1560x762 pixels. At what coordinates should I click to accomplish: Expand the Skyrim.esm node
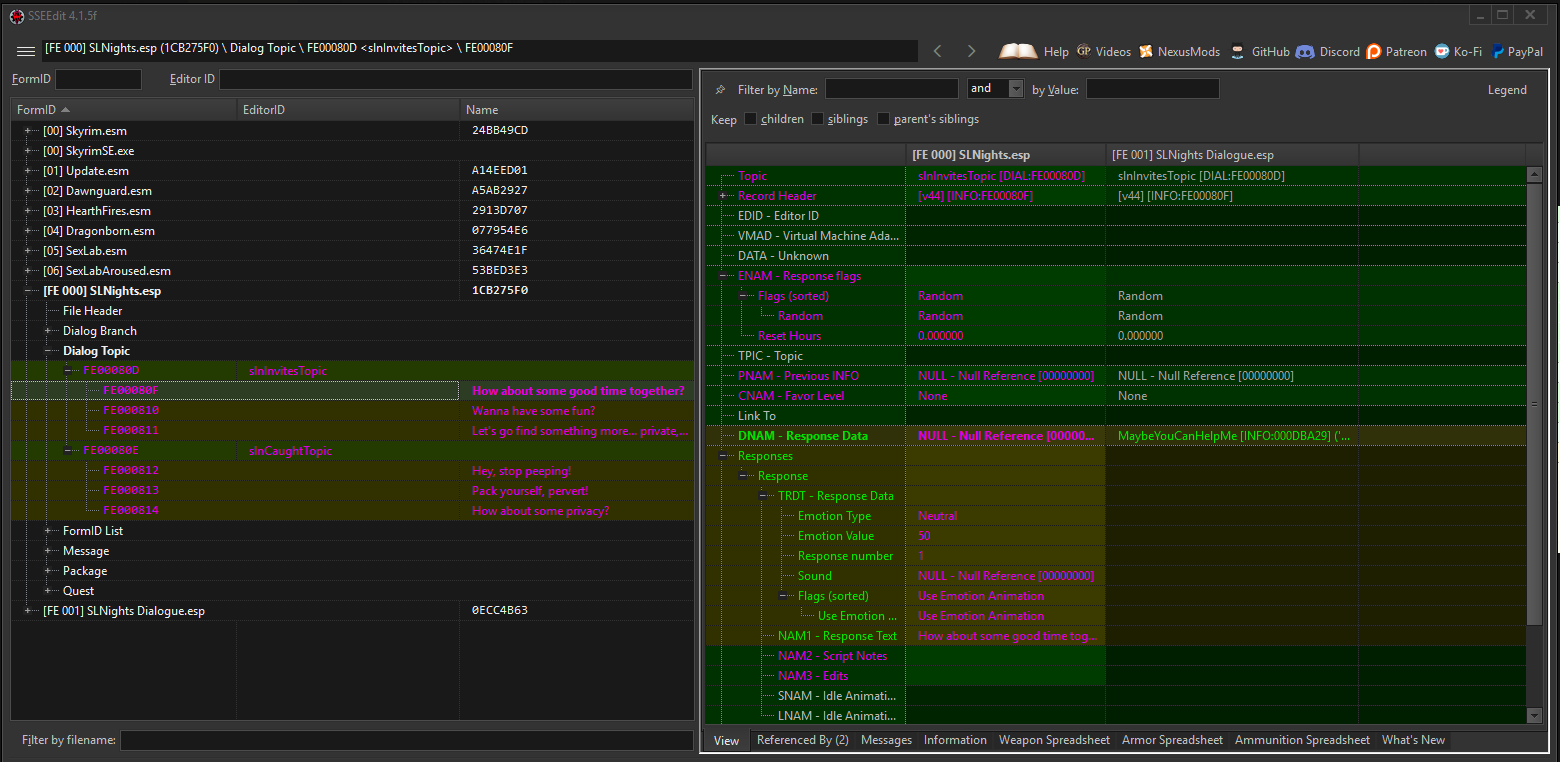click(30, 131)
